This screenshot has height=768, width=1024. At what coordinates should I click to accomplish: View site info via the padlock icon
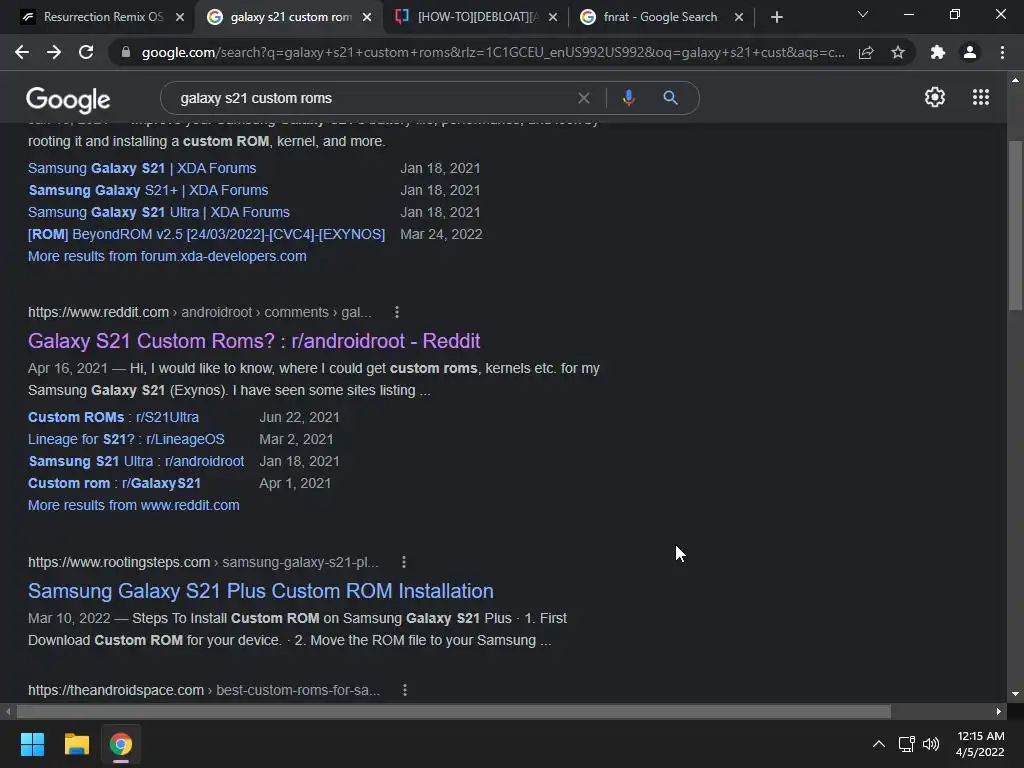click(126, 52)
